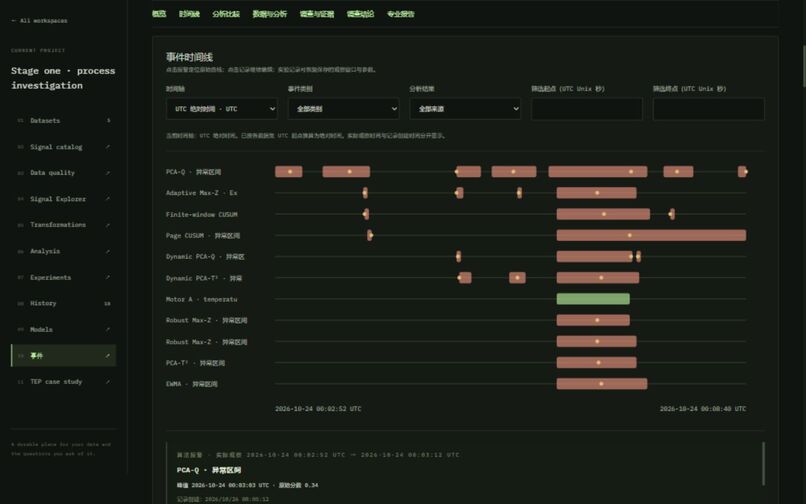
Task: Click timeline start timestamp 00:02:52 UTC
Action: pyautogui.click(x=318, y=409)
